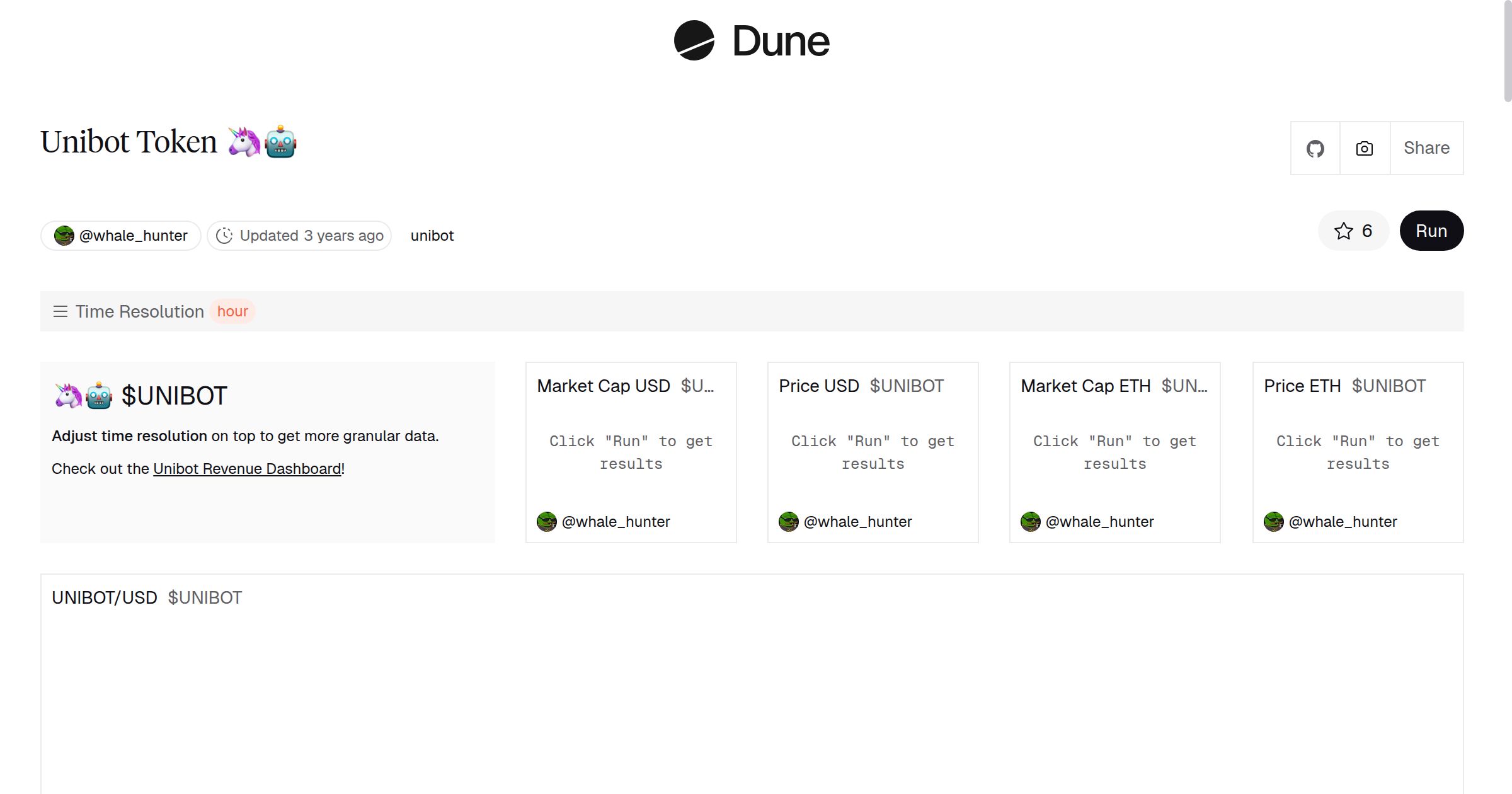Click whale_hunter avatar in header chip
1512x794 pixels.
pos(64,236)
